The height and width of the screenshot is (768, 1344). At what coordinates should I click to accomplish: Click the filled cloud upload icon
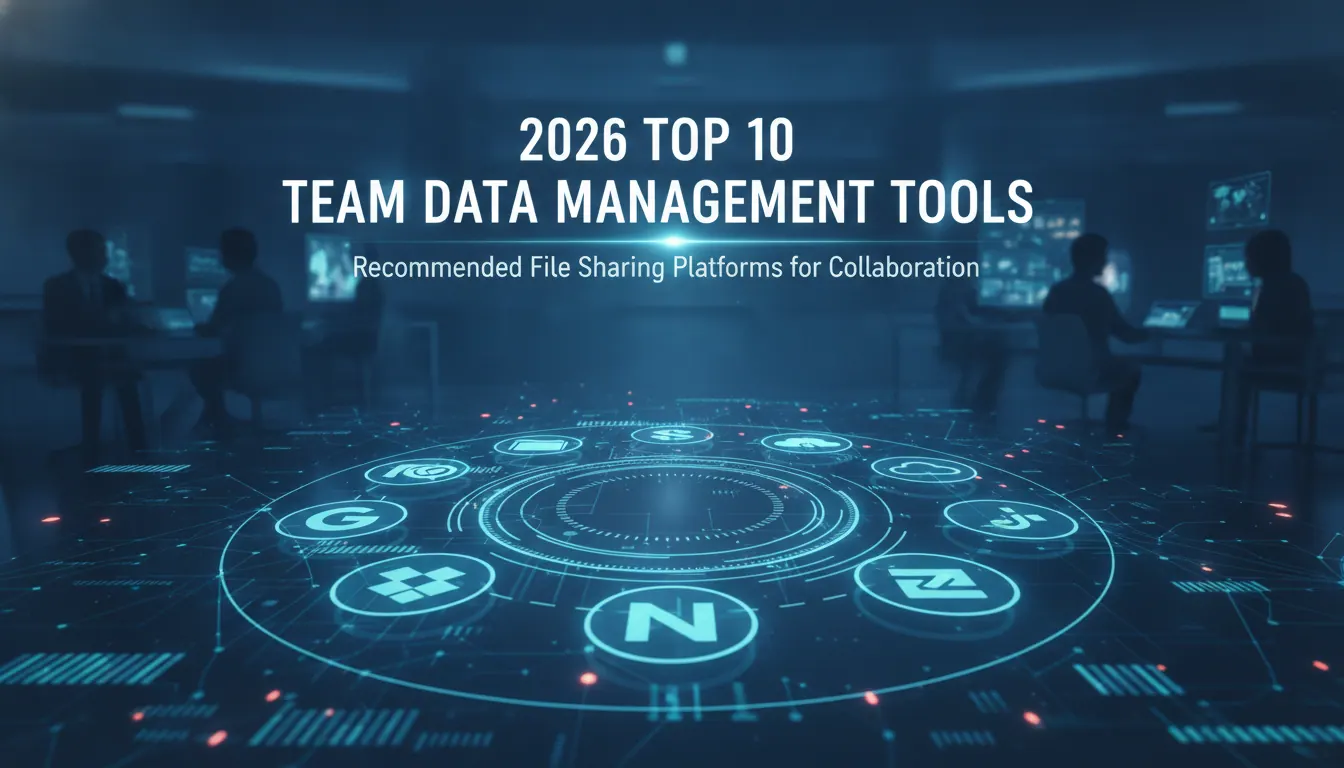point(806,444)
